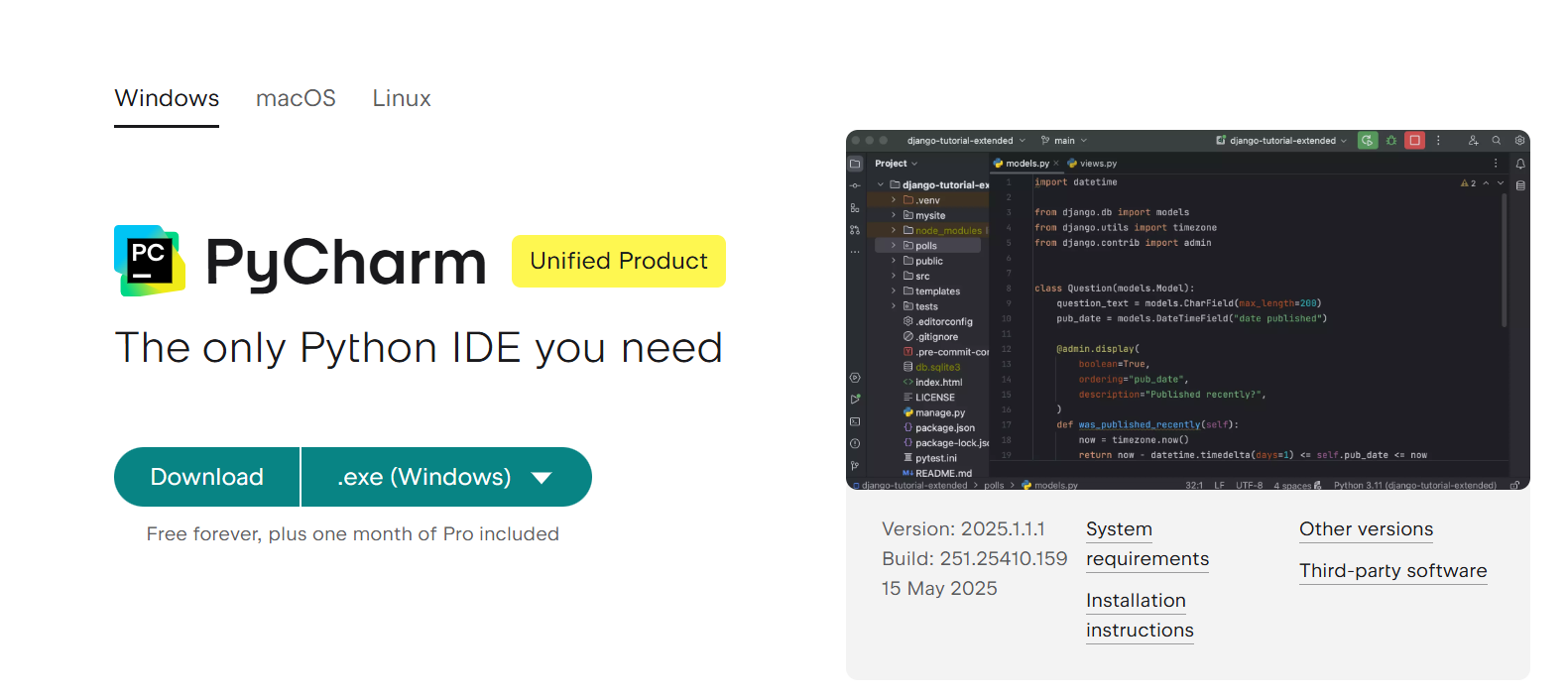1568x696 pixels.
Task: Open the Run tool window icon
Action: (855, 400)
